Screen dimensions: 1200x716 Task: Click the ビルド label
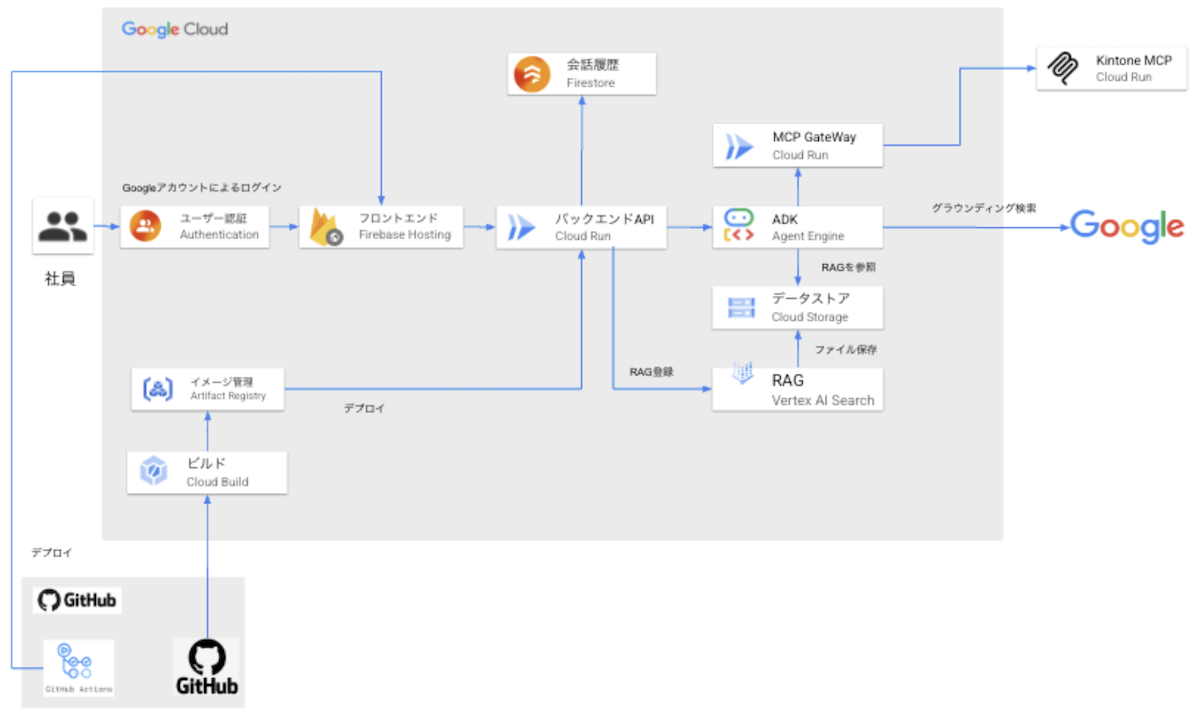tap(206, 463)
